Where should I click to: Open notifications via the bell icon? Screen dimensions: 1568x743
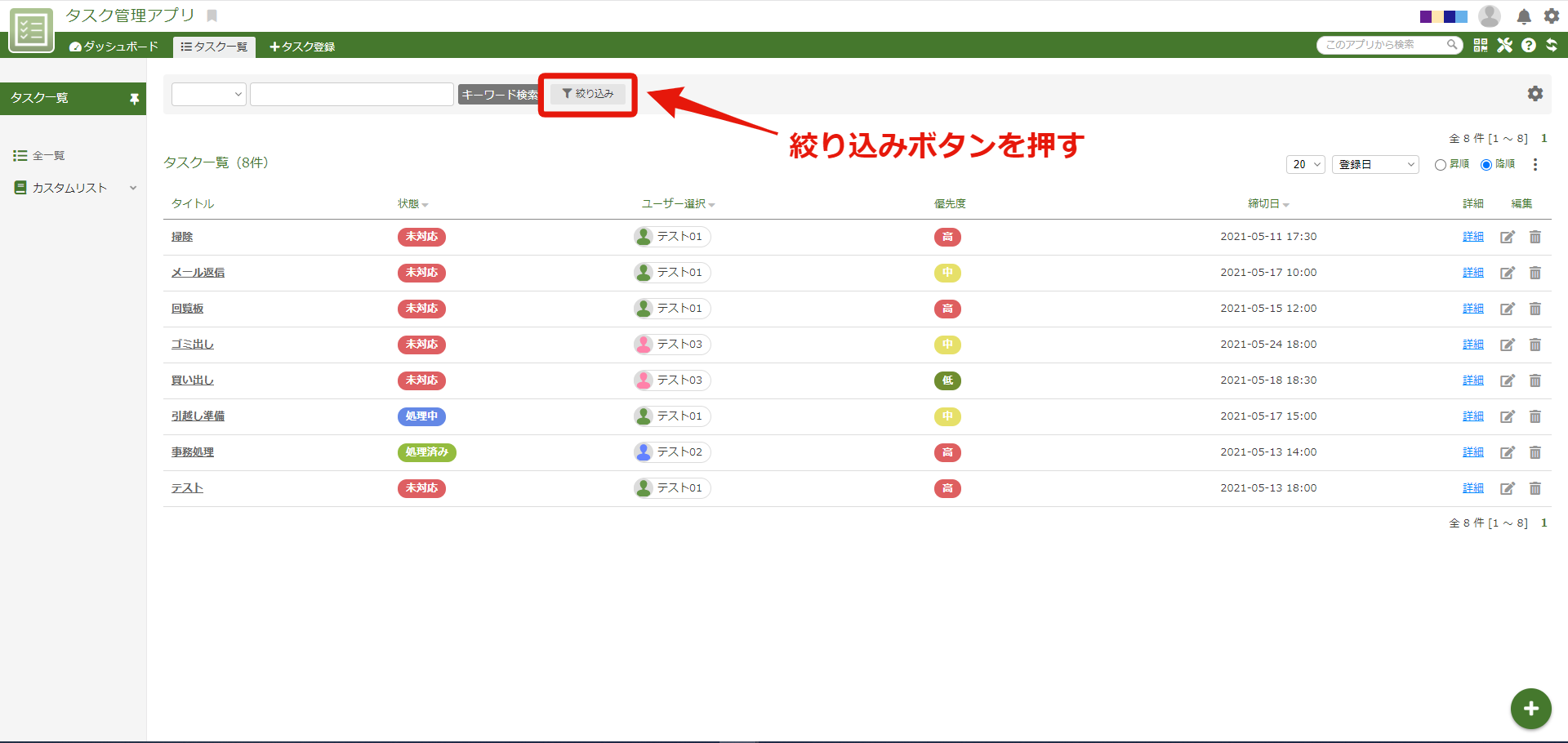1522,16
